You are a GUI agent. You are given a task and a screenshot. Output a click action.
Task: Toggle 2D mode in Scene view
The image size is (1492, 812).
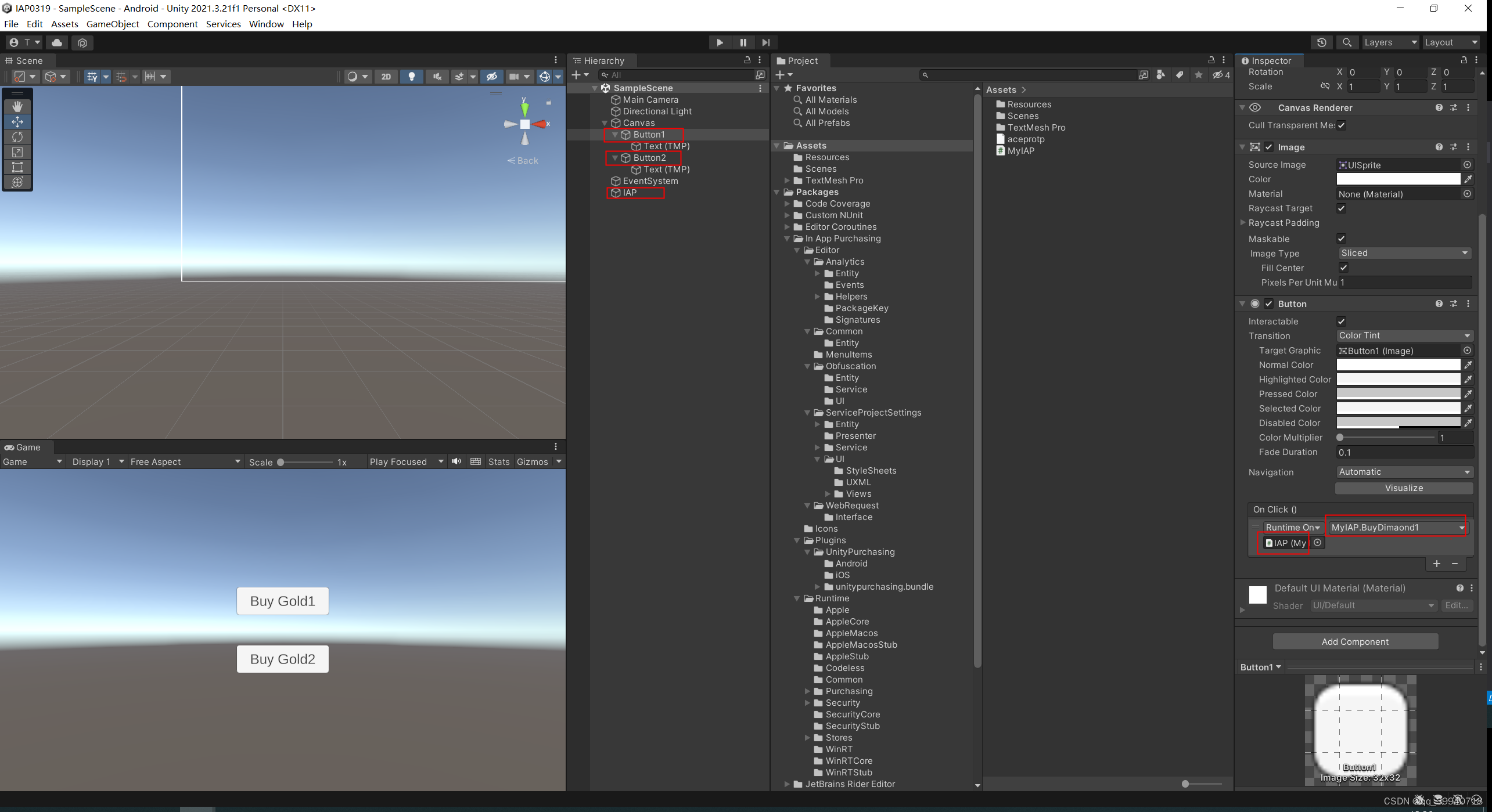coord(386,77)
